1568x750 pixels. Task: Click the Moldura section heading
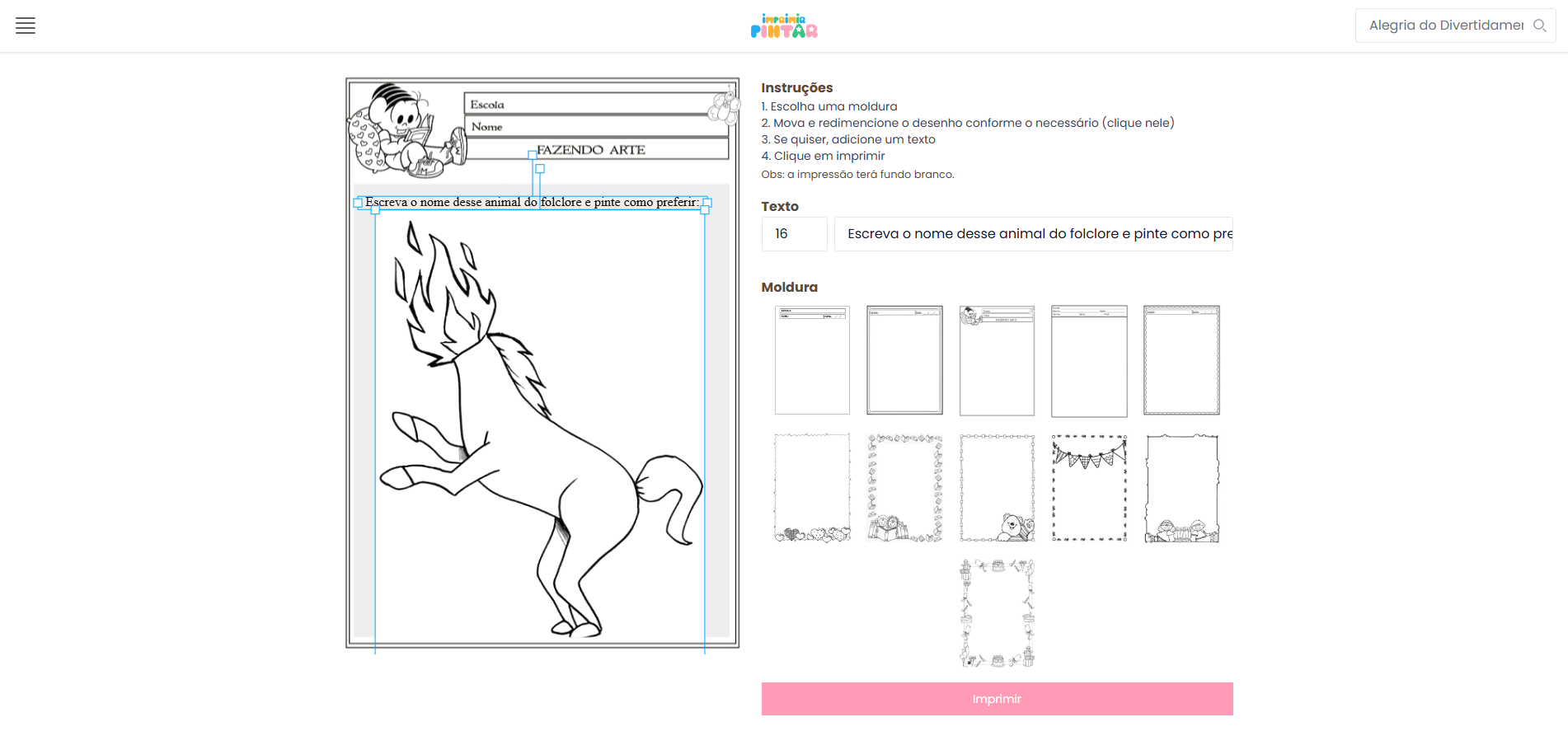pos(789,288)
